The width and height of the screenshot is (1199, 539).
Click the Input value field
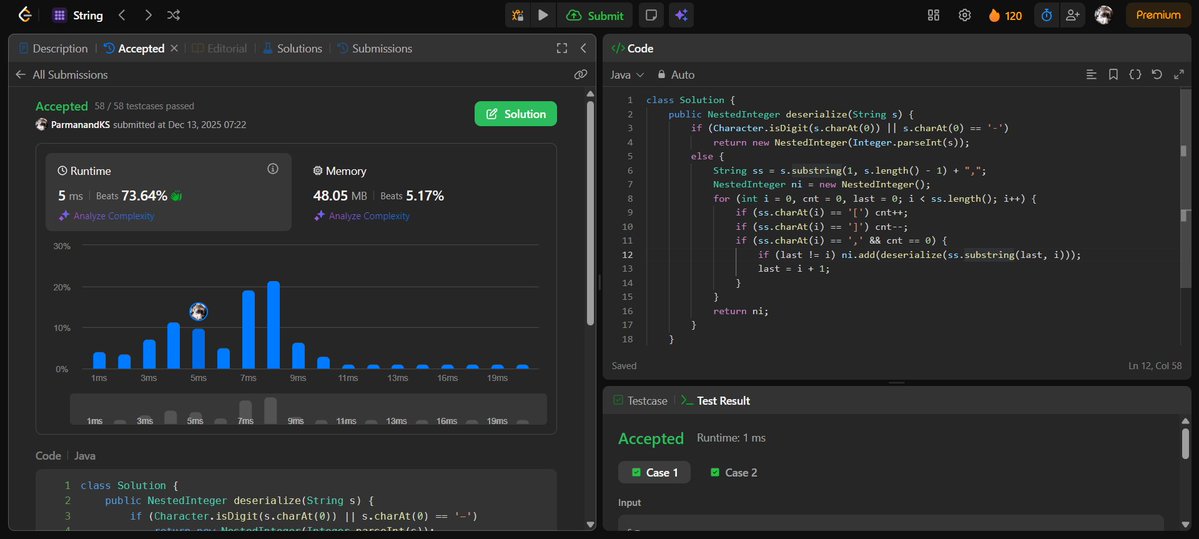click(x=891, y=523)
